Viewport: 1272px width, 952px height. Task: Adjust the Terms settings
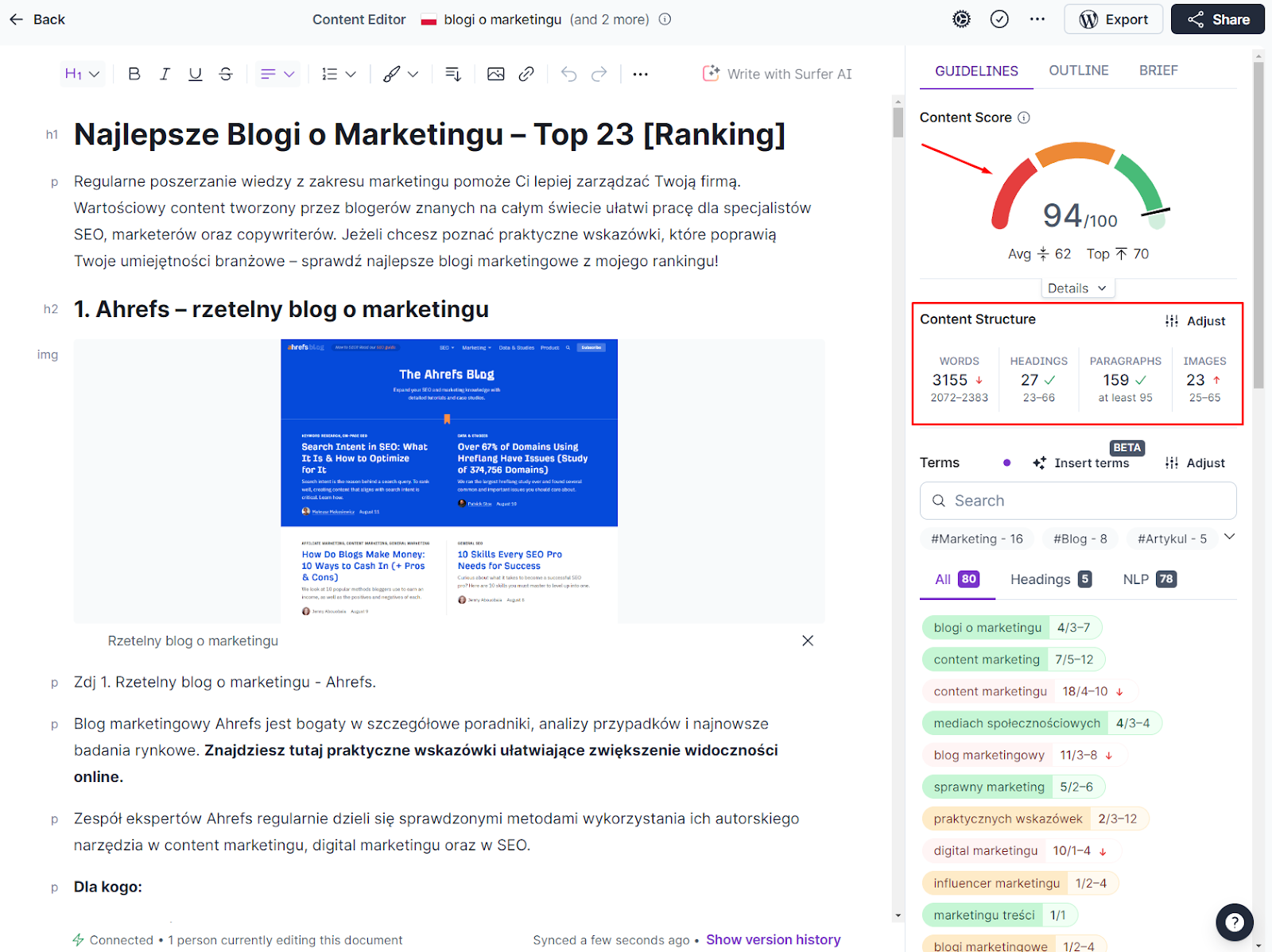pyautogui.click(x=1195, y=462)
